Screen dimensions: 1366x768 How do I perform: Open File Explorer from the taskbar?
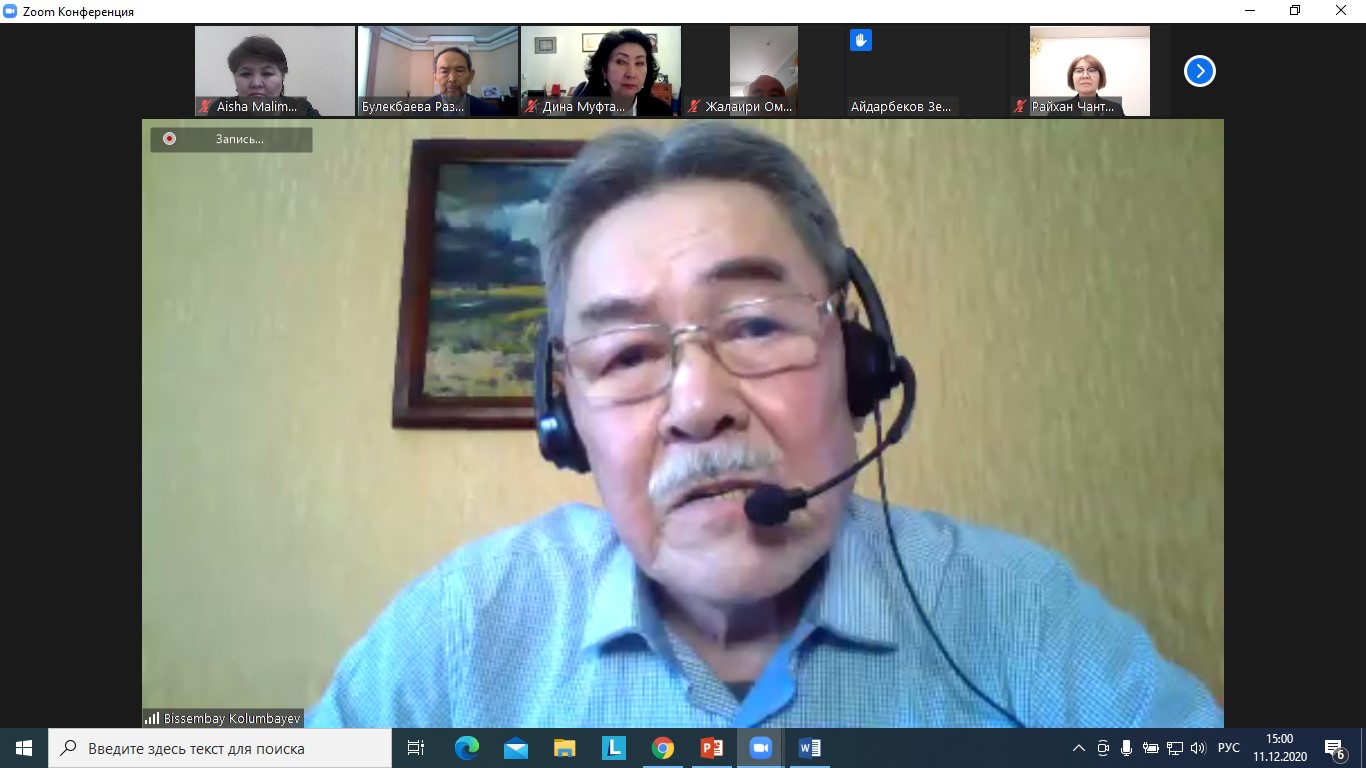pos(564,748)
